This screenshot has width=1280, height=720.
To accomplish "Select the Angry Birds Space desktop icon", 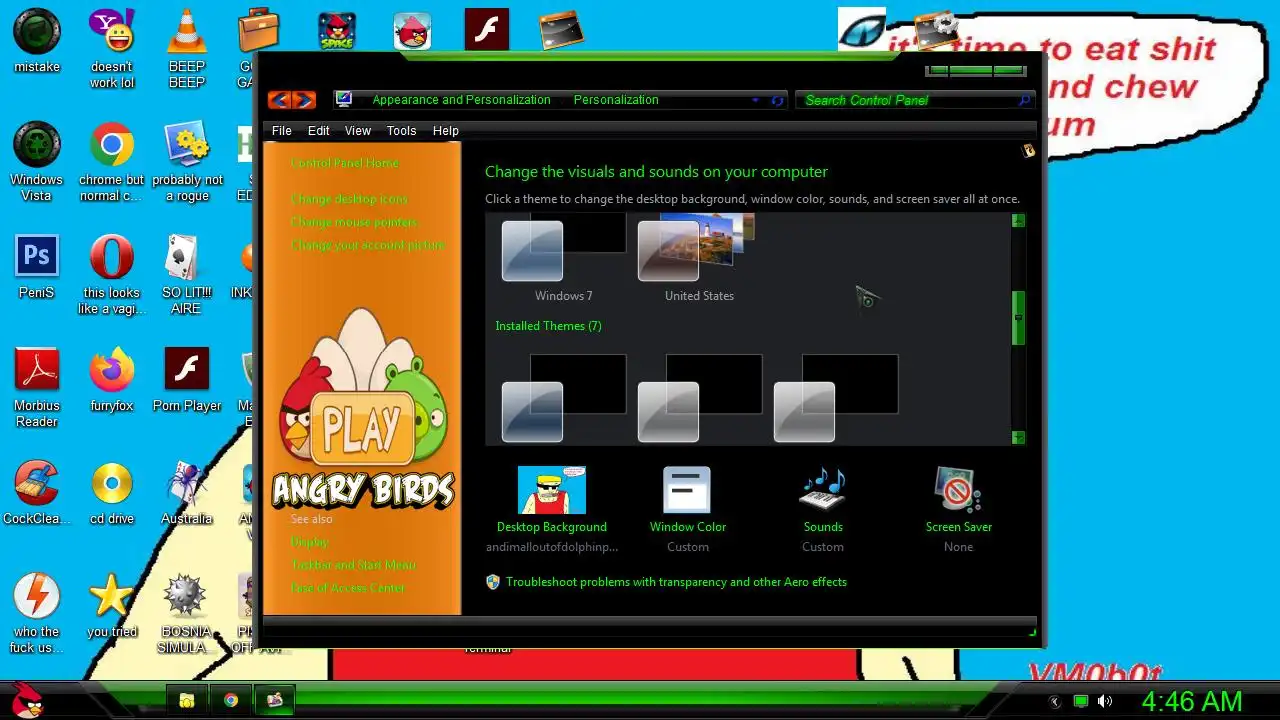I will (x=337, y=31).
